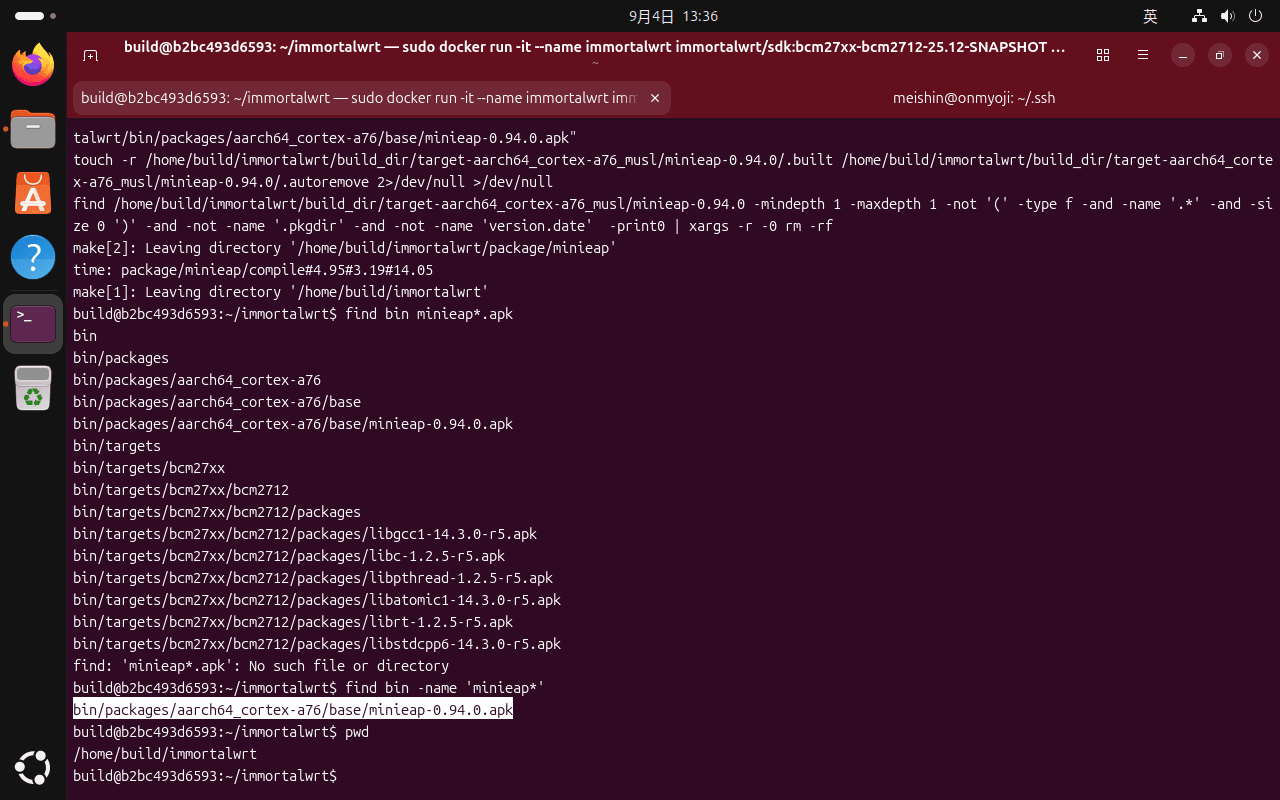This screenshot has height=800, width=1280.
Task: Click the volume icon in top bar
Action: [1227, 16]
